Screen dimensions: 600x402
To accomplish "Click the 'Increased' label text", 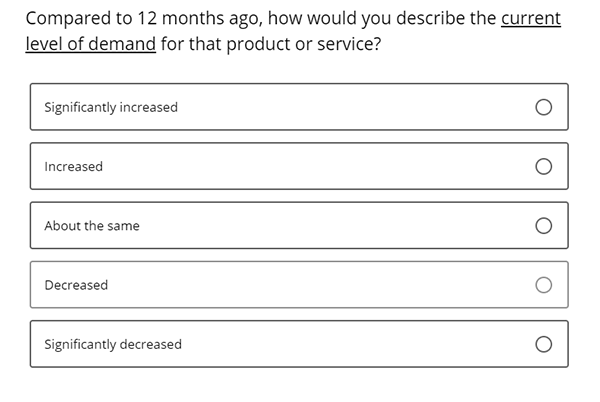I will [73, 167].
